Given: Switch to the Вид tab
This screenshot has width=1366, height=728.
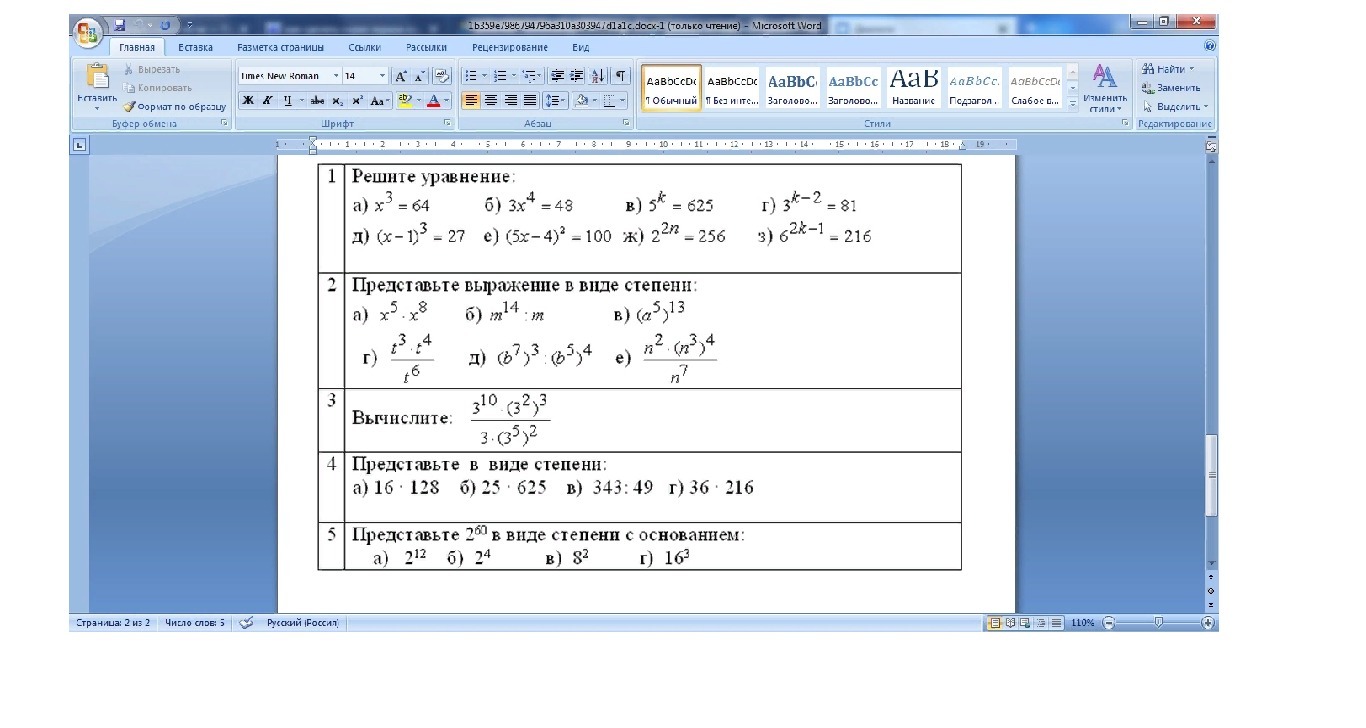Looking at the screenshot, I should pos(581,47).
